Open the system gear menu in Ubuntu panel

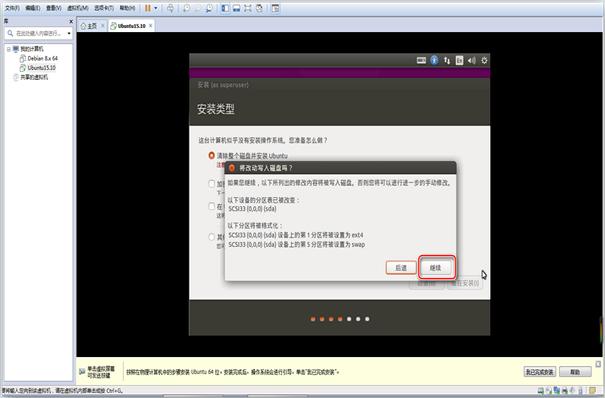pyautogui.click(x=484, y=60)
